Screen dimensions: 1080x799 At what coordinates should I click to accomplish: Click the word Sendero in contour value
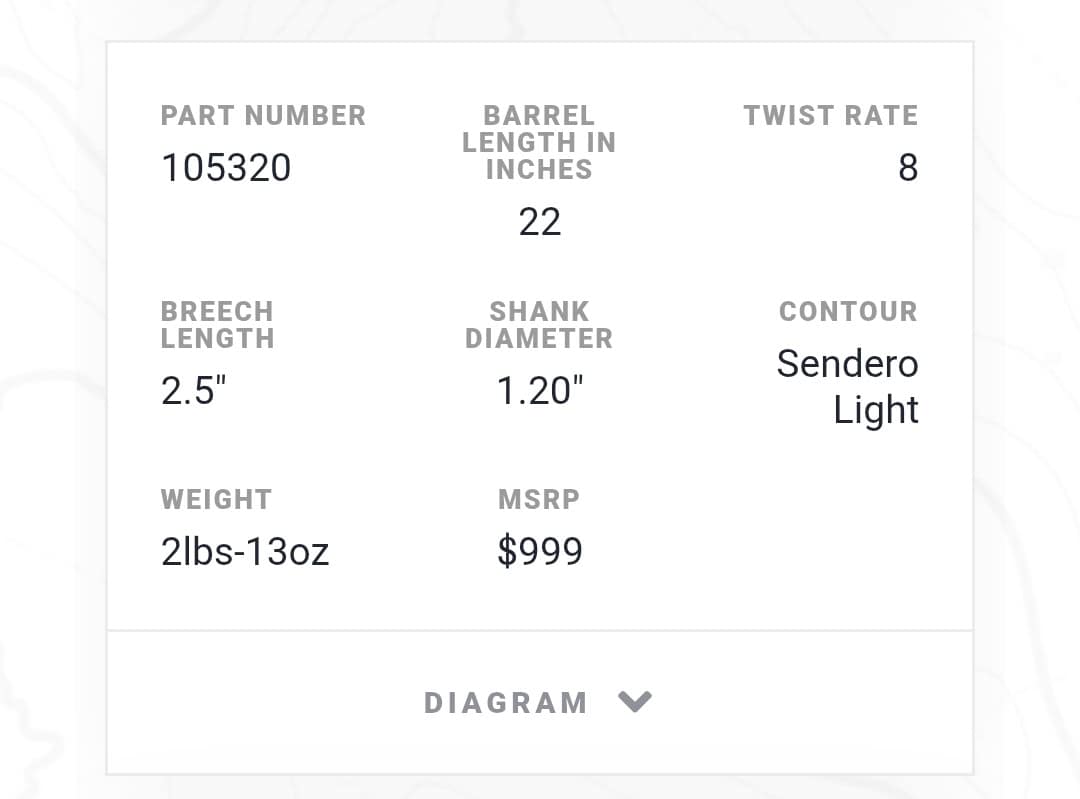[x=847, y=363]
